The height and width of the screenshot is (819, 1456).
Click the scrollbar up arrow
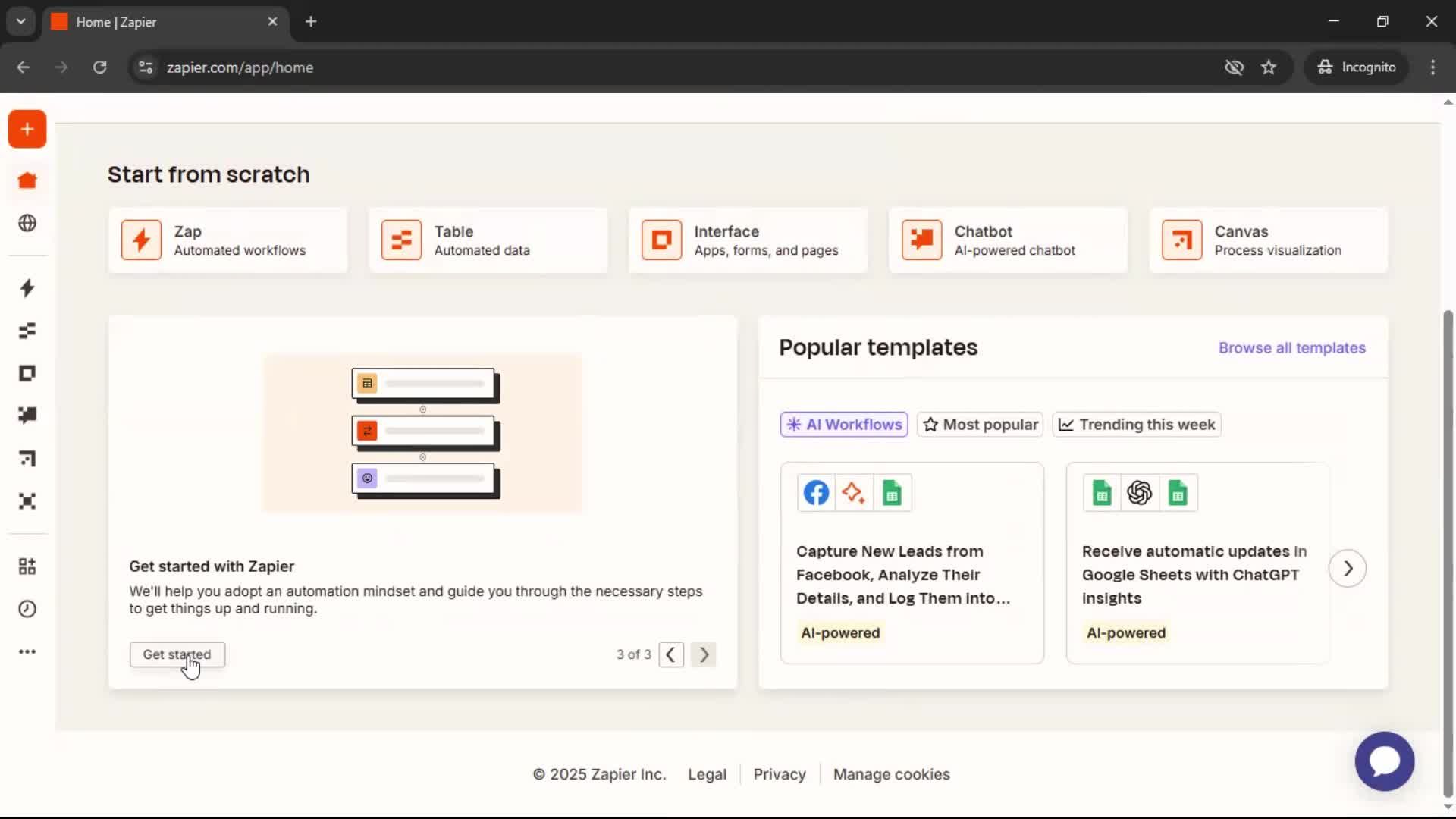click(x=1448, y=102)
